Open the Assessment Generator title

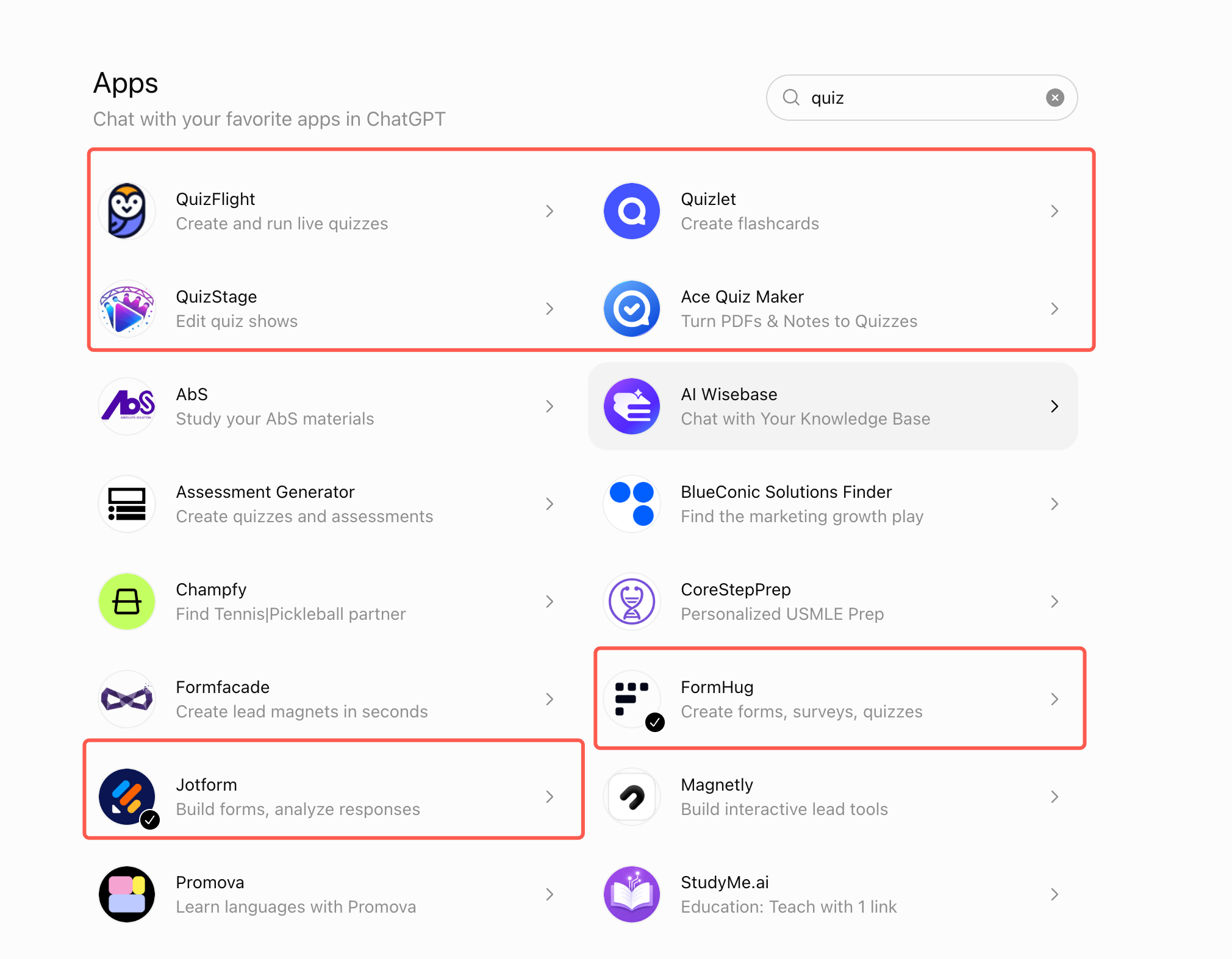coord(265,492)
